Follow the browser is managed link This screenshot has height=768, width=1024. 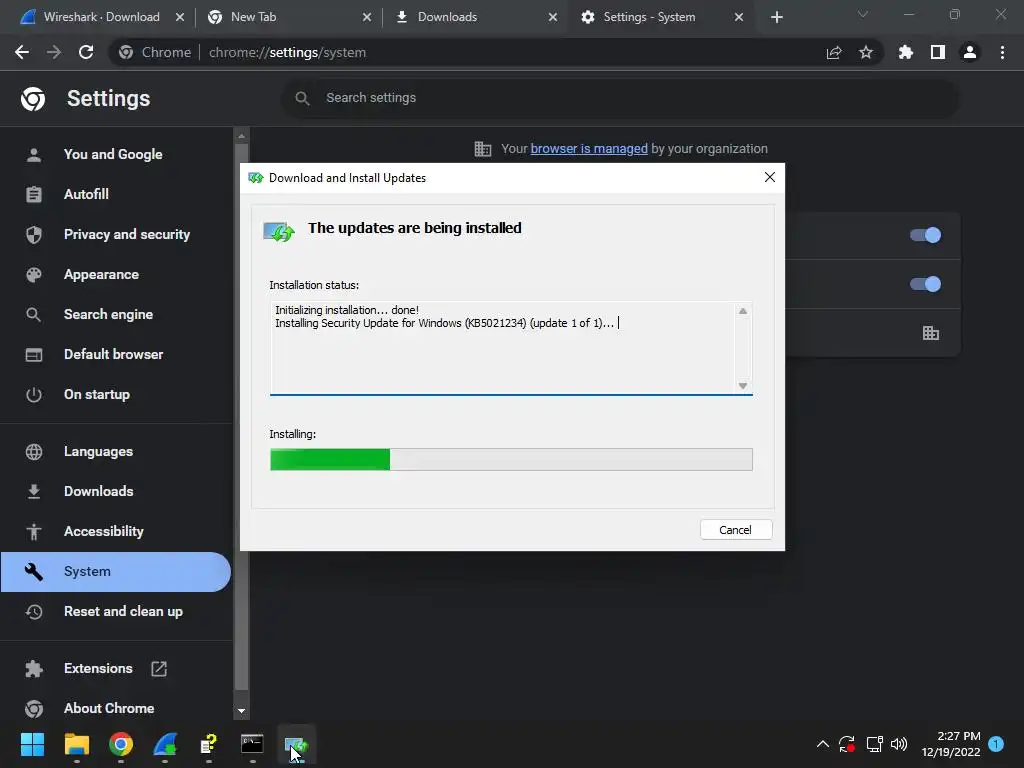coord(589,149)
